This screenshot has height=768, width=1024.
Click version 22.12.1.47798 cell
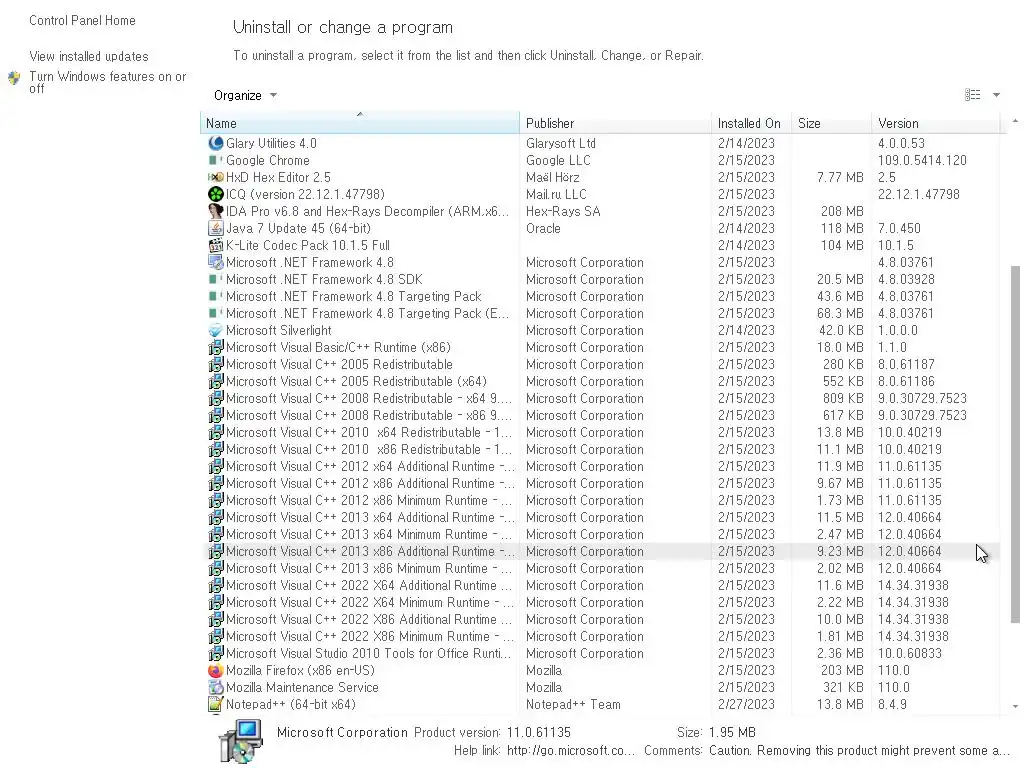pos(919,194)
